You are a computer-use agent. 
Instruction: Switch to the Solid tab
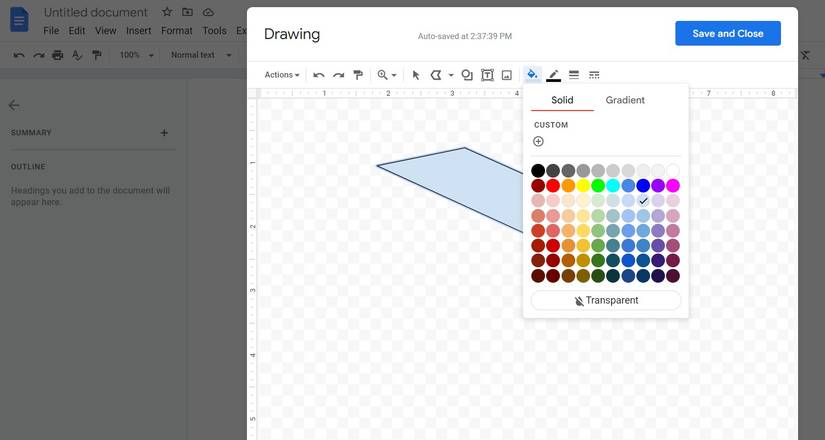[x=562, y=100]
